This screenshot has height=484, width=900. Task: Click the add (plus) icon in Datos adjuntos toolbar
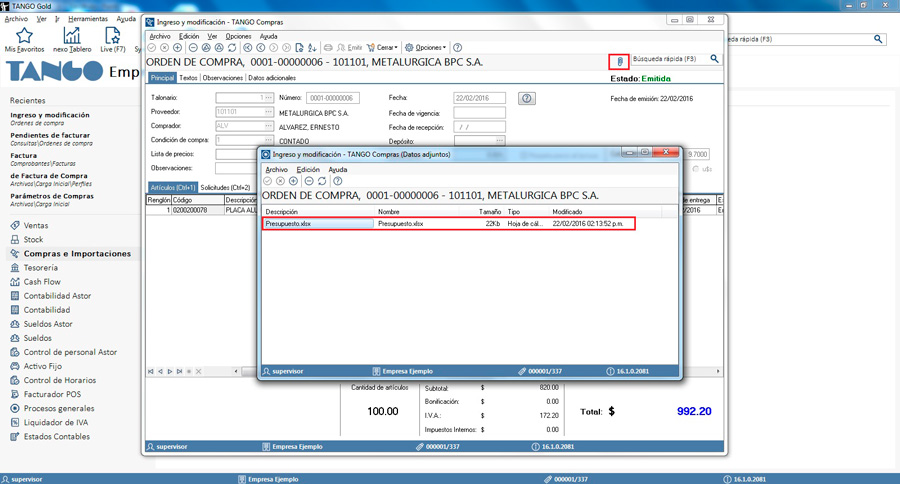pyautogui.click(x=293, y=181)
